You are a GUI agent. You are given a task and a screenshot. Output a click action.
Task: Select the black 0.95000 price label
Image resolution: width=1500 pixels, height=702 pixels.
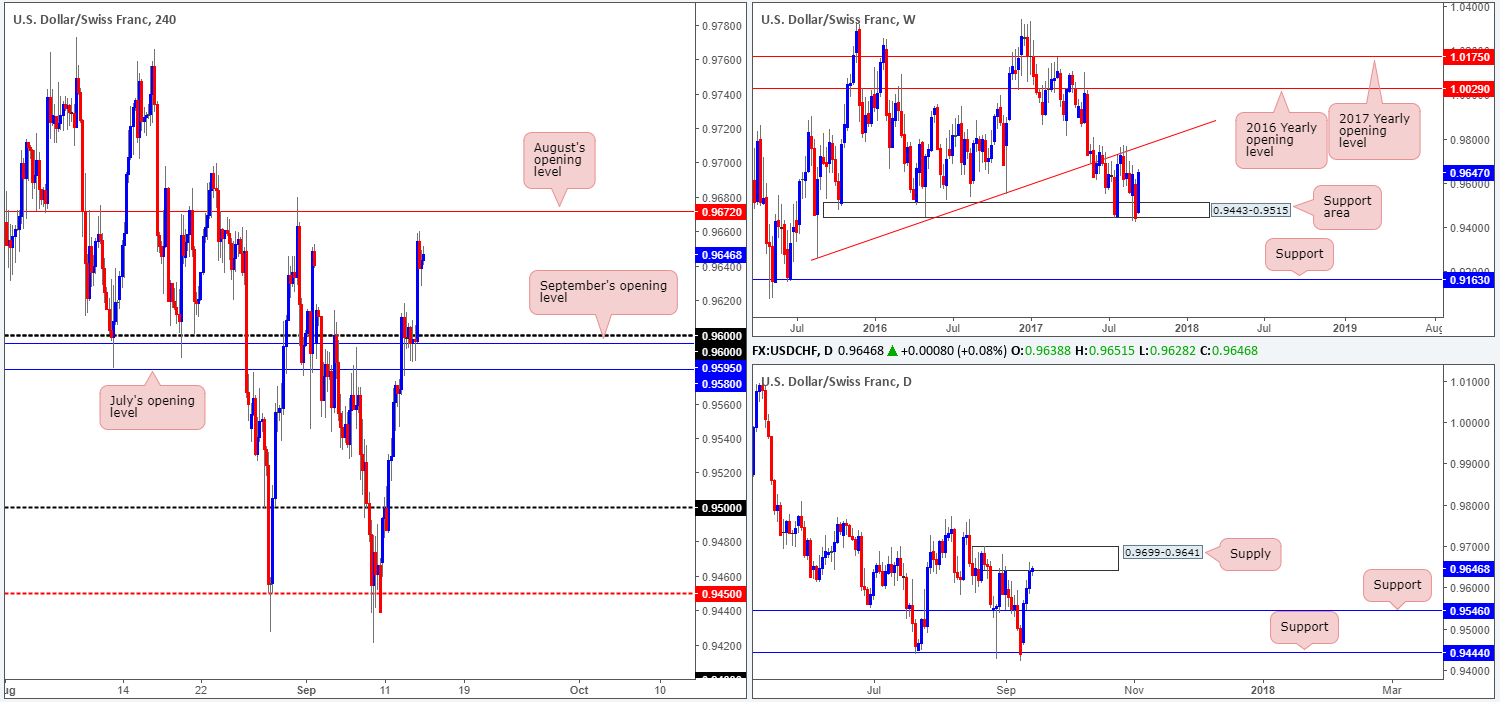(720, 508)
